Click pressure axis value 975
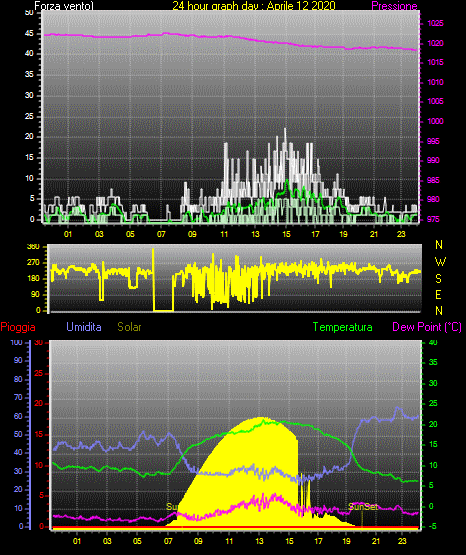 click(x=433, y=219)
